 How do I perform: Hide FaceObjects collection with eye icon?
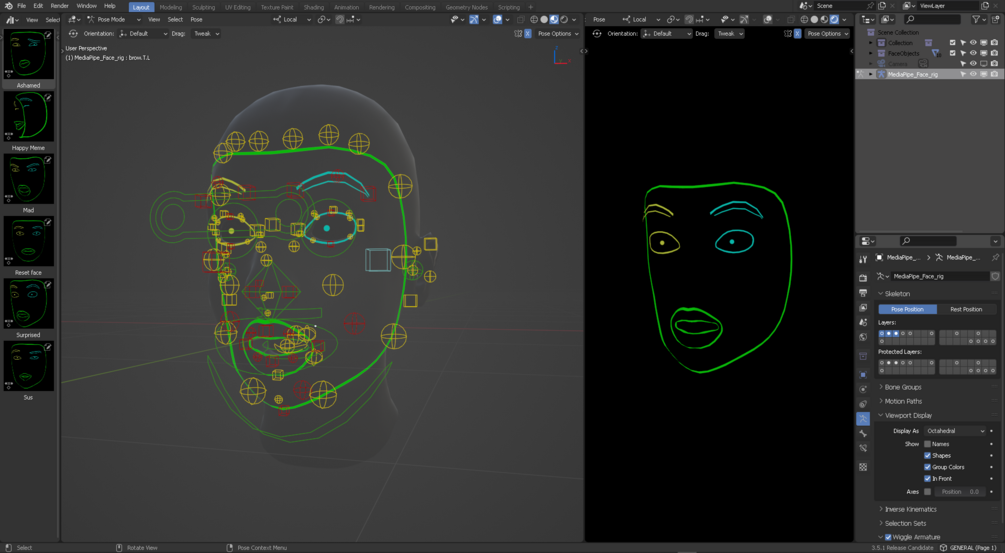point(973,53)
